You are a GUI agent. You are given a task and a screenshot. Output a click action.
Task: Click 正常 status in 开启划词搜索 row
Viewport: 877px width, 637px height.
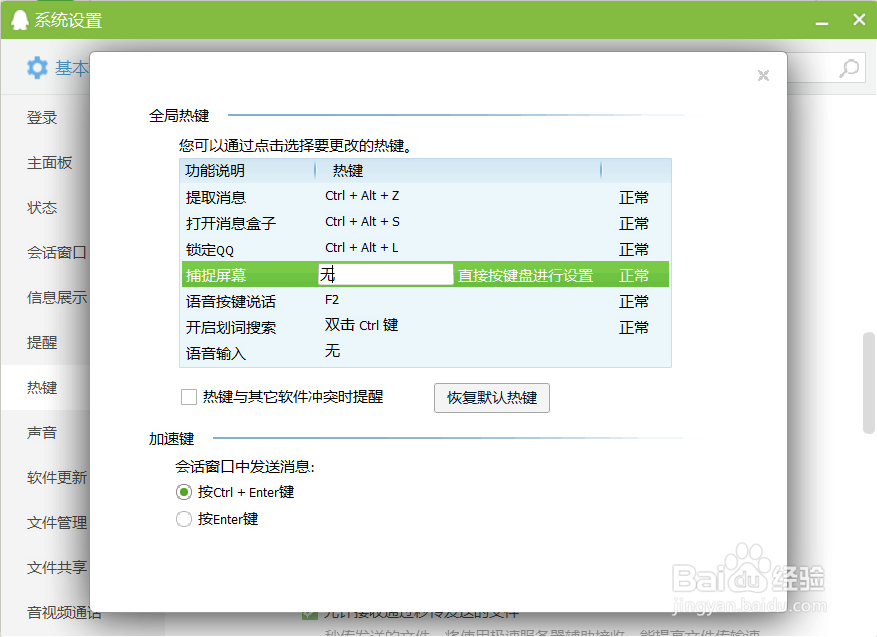(x=634, y=327)
